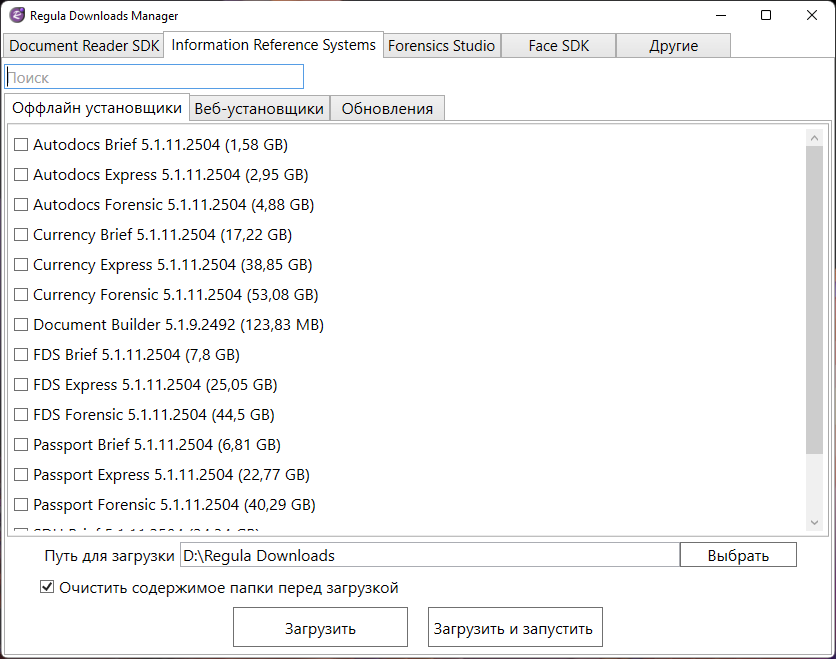
Task: Check Autodocs Brief 5.1.11.2504 checkbox
Action: click(x=21, y=144)
